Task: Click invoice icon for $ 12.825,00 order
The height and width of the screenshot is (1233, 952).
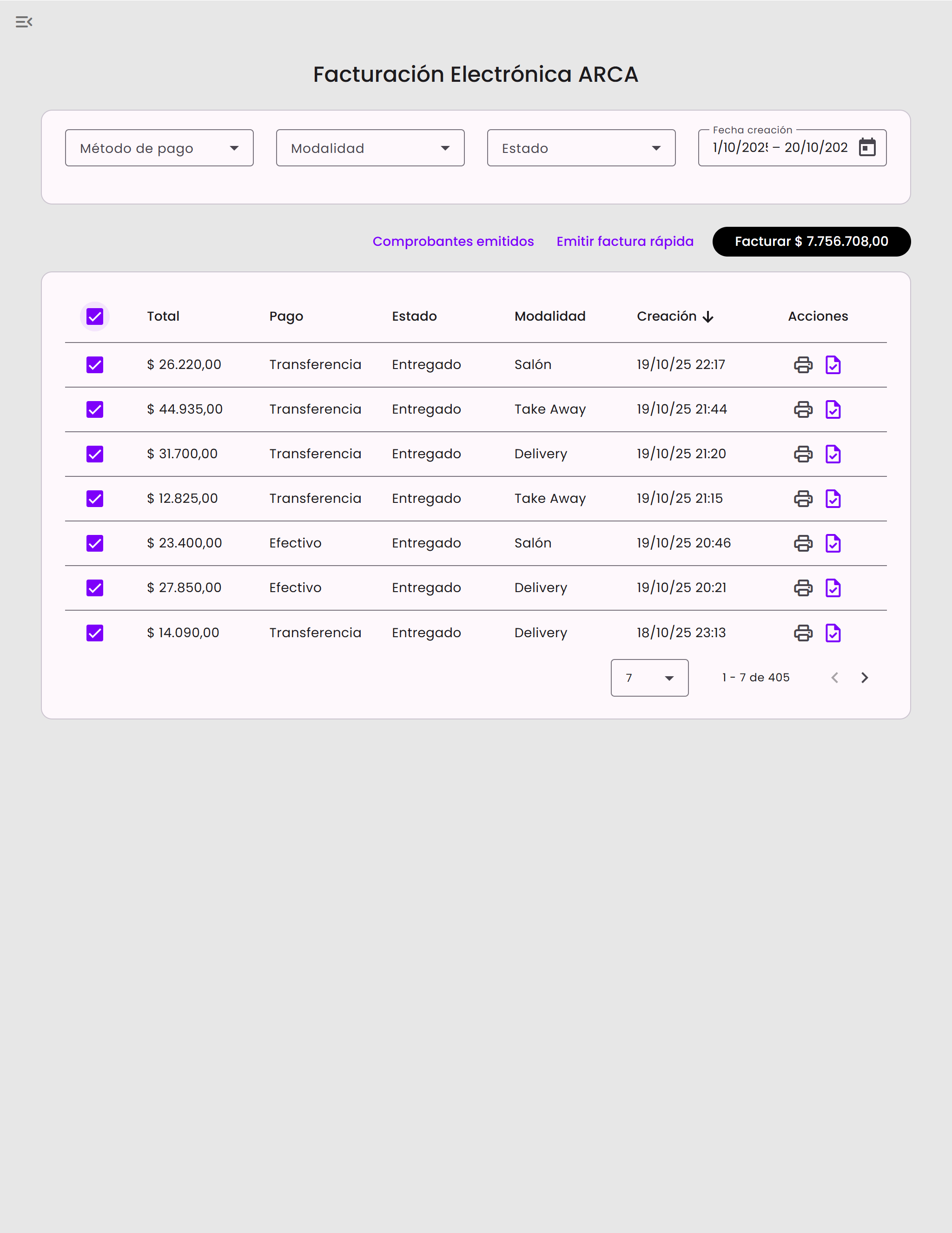Action: [833, 499]
